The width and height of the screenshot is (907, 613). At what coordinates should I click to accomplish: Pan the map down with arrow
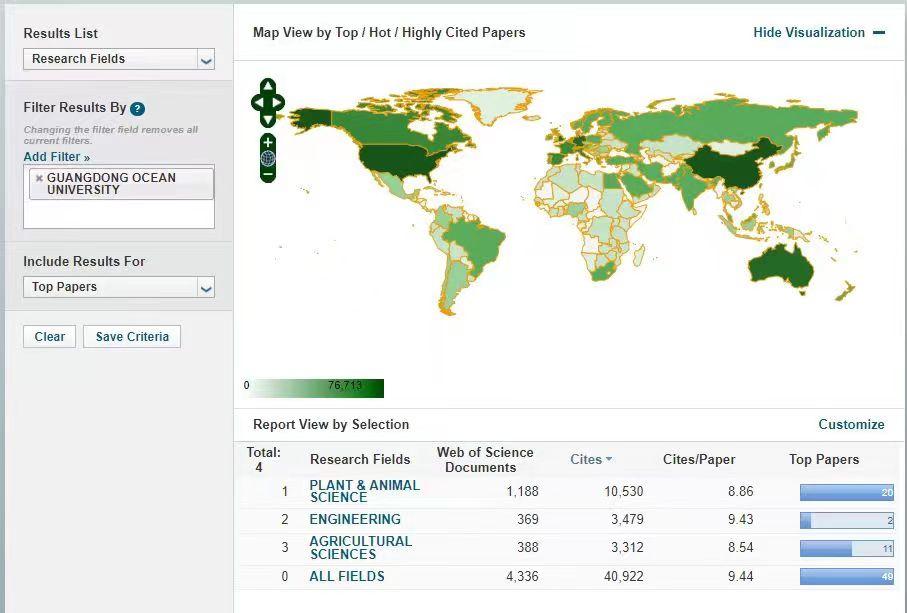tap(268, 118)
